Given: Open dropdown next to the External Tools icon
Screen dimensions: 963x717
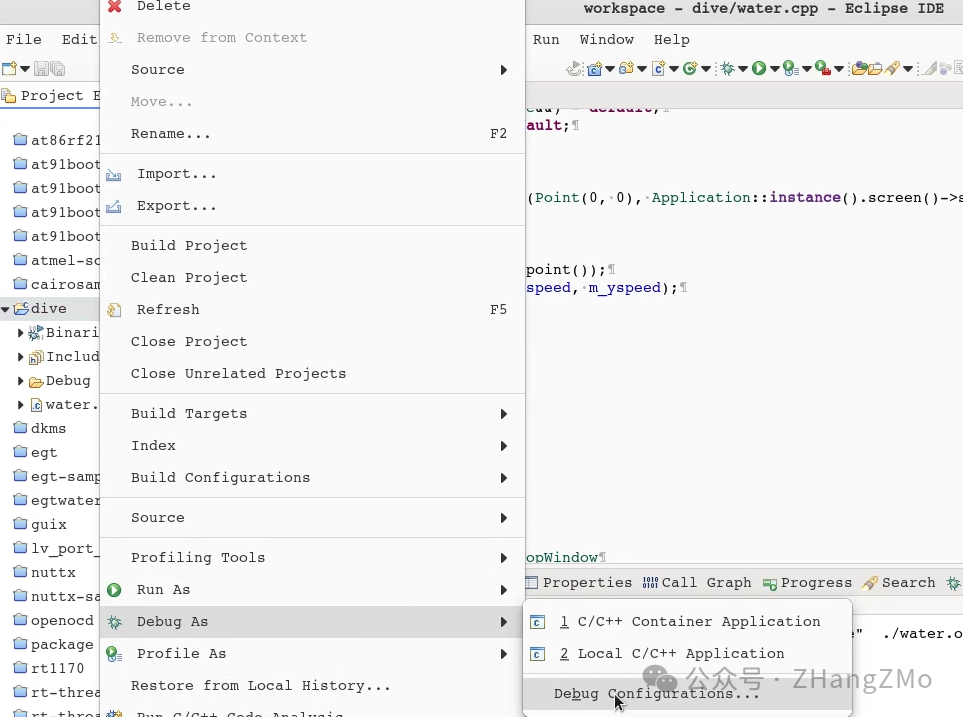Looking at the screenshot, I should 839,69.
